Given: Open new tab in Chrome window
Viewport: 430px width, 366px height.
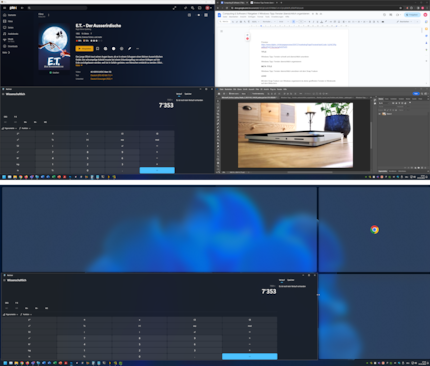Looking at the screenshot, I should pyautogui.click(x=281, y=2).
